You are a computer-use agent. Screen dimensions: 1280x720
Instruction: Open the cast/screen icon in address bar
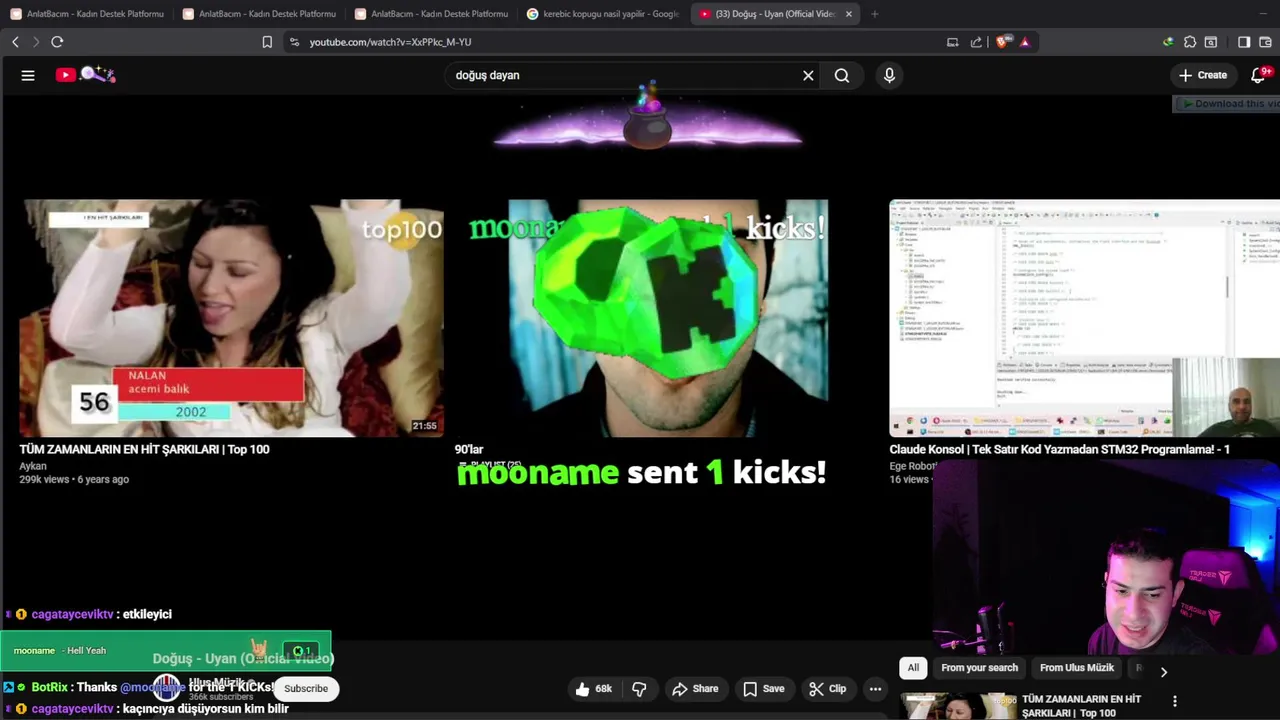952,42
